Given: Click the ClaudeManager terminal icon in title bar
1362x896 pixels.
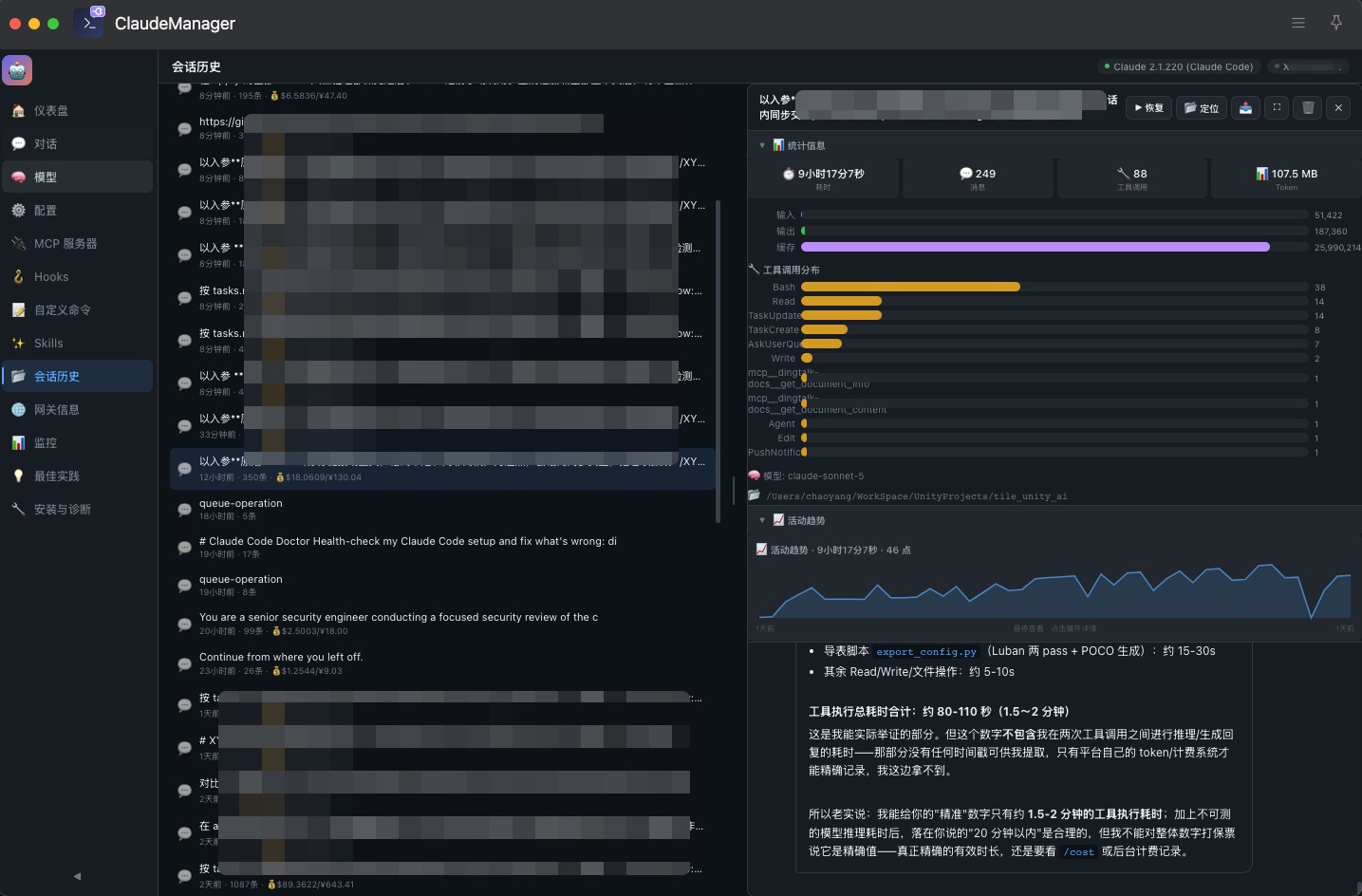Looking at the screenshot, I should coord(89,23).
